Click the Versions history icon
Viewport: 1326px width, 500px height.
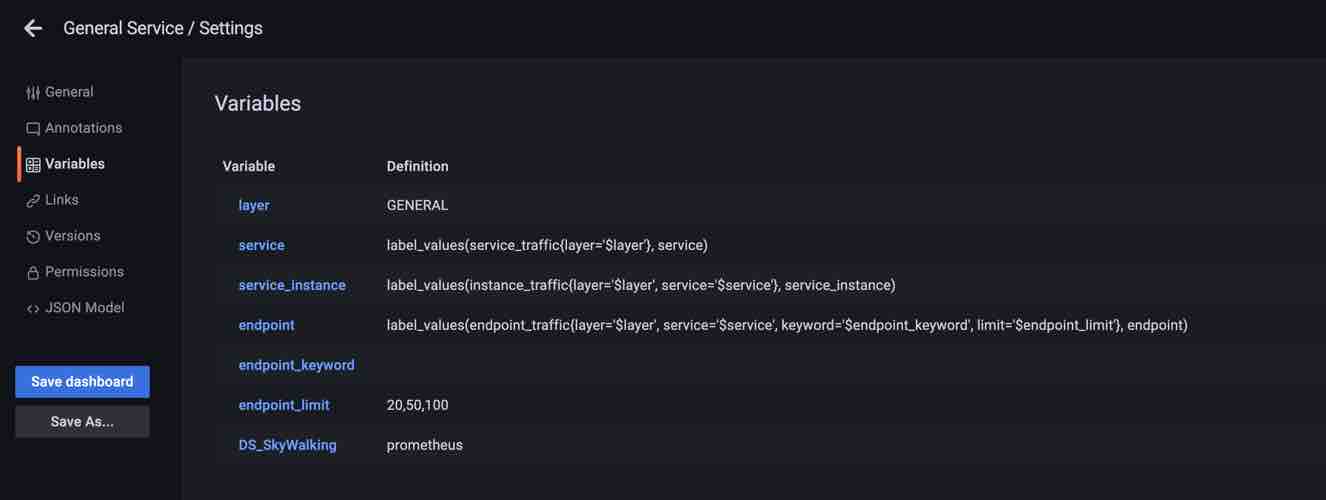click(x=33, y=237)
